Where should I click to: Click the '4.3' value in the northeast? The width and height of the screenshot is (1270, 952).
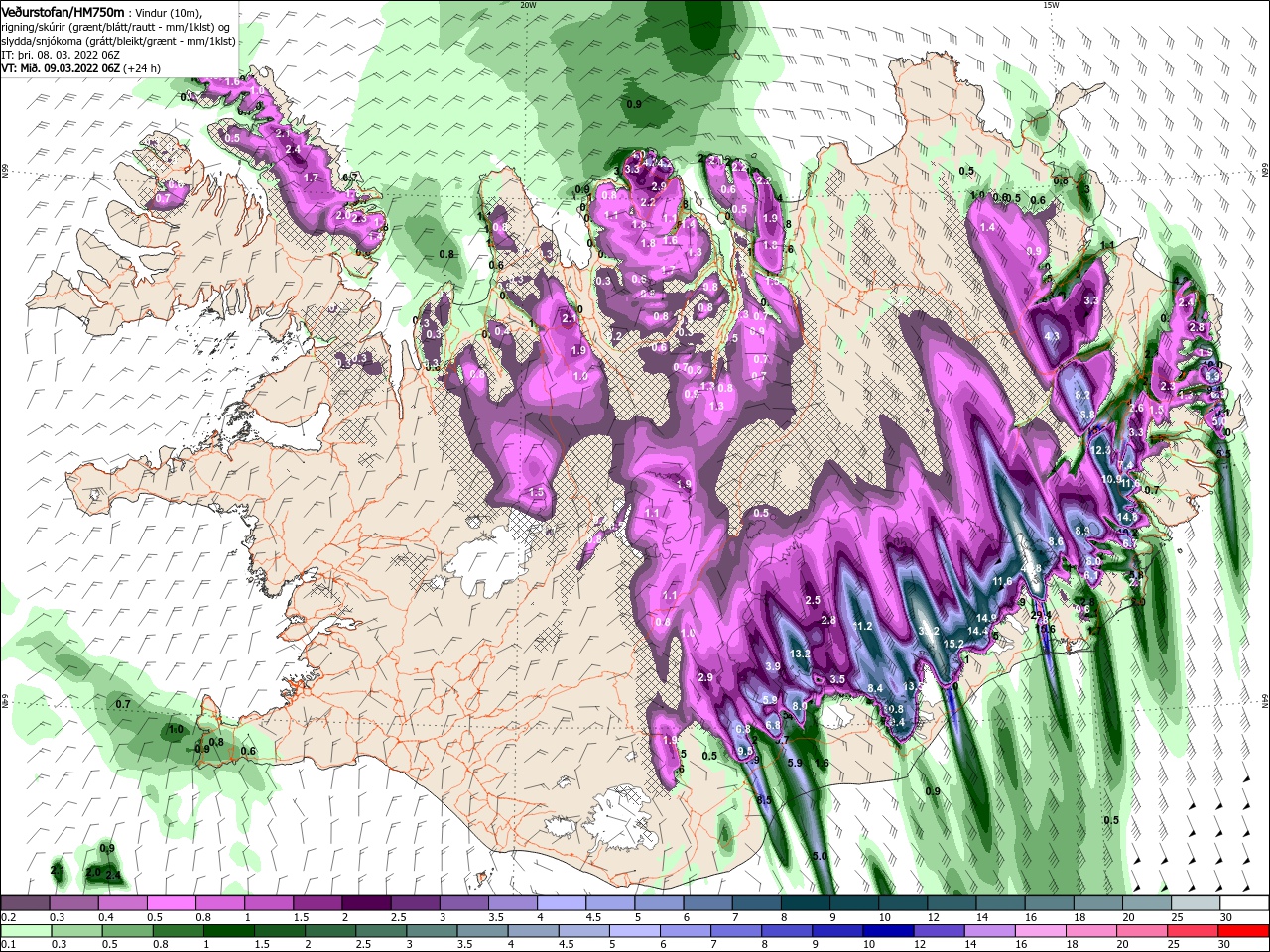click(x=1053, y=337)
